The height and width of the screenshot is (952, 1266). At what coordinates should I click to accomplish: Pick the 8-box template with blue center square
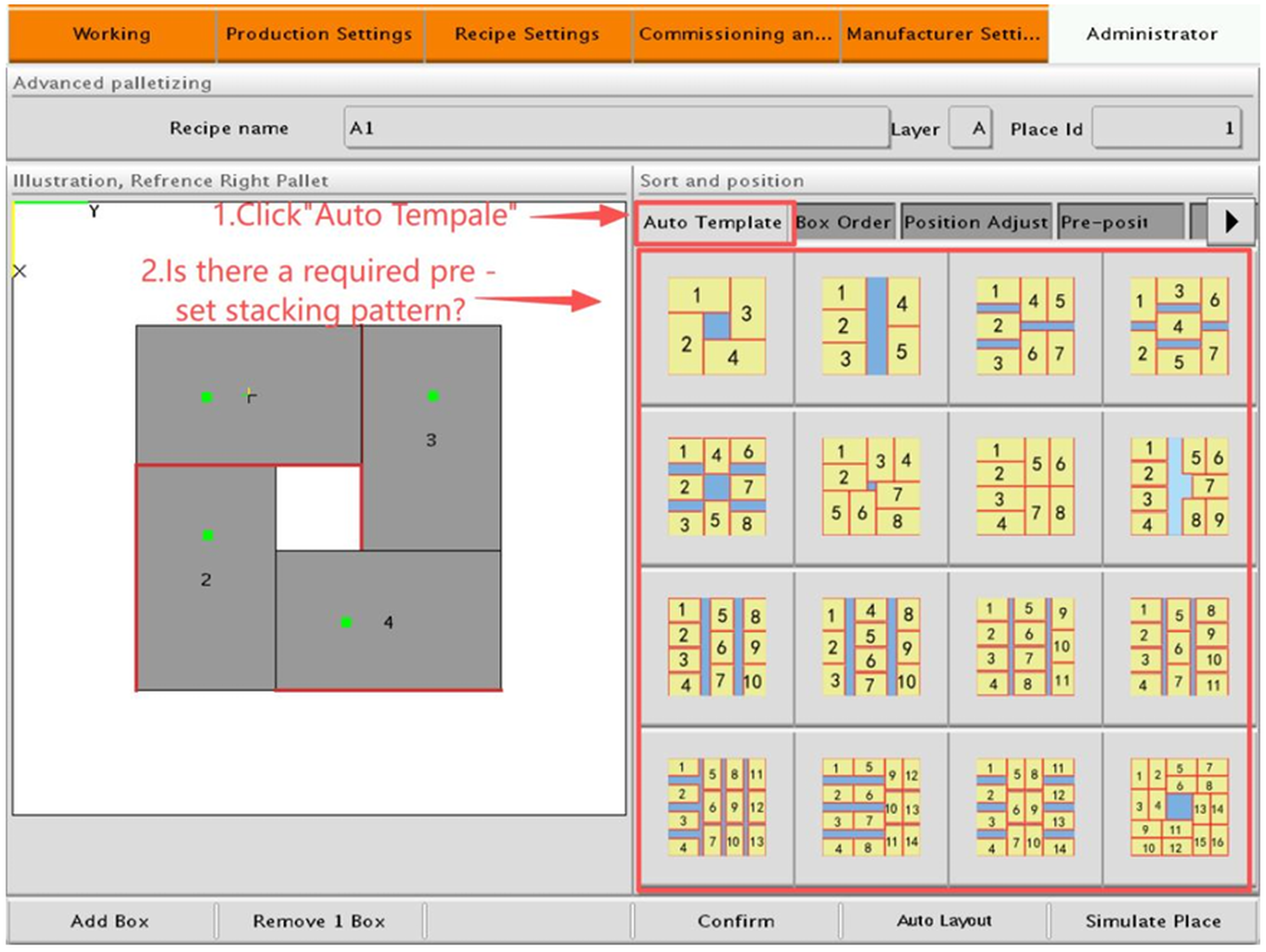(716, 487)
